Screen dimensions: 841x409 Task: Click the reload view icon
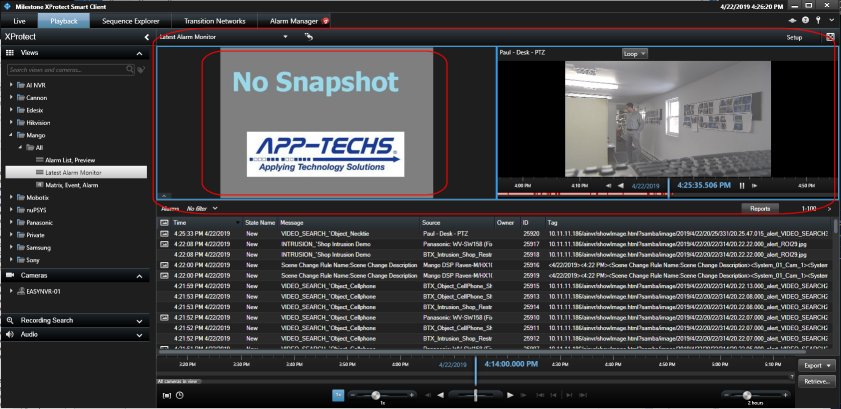tap(308, 36)
